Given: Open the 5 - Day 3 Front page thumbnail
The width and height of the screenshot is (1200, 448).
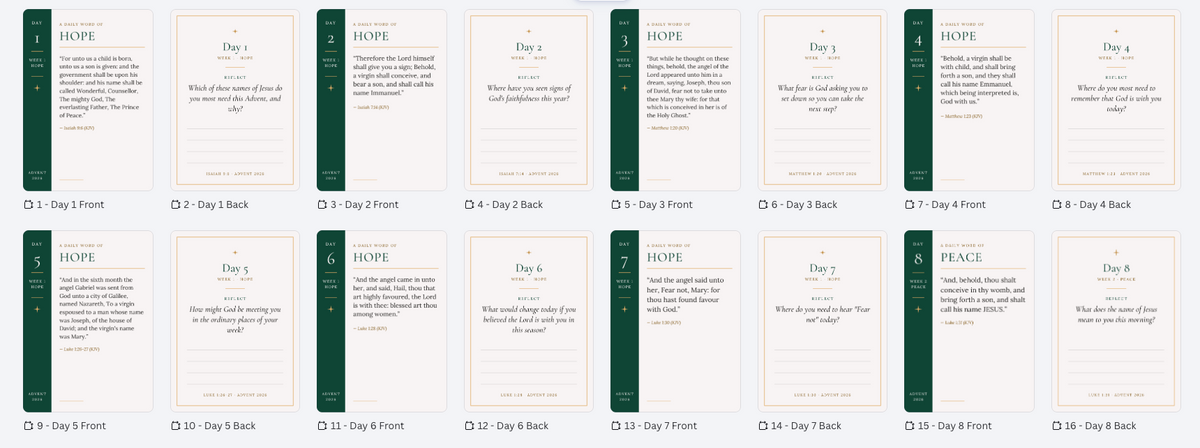Looking at the screenshot, I should [675, 100].
